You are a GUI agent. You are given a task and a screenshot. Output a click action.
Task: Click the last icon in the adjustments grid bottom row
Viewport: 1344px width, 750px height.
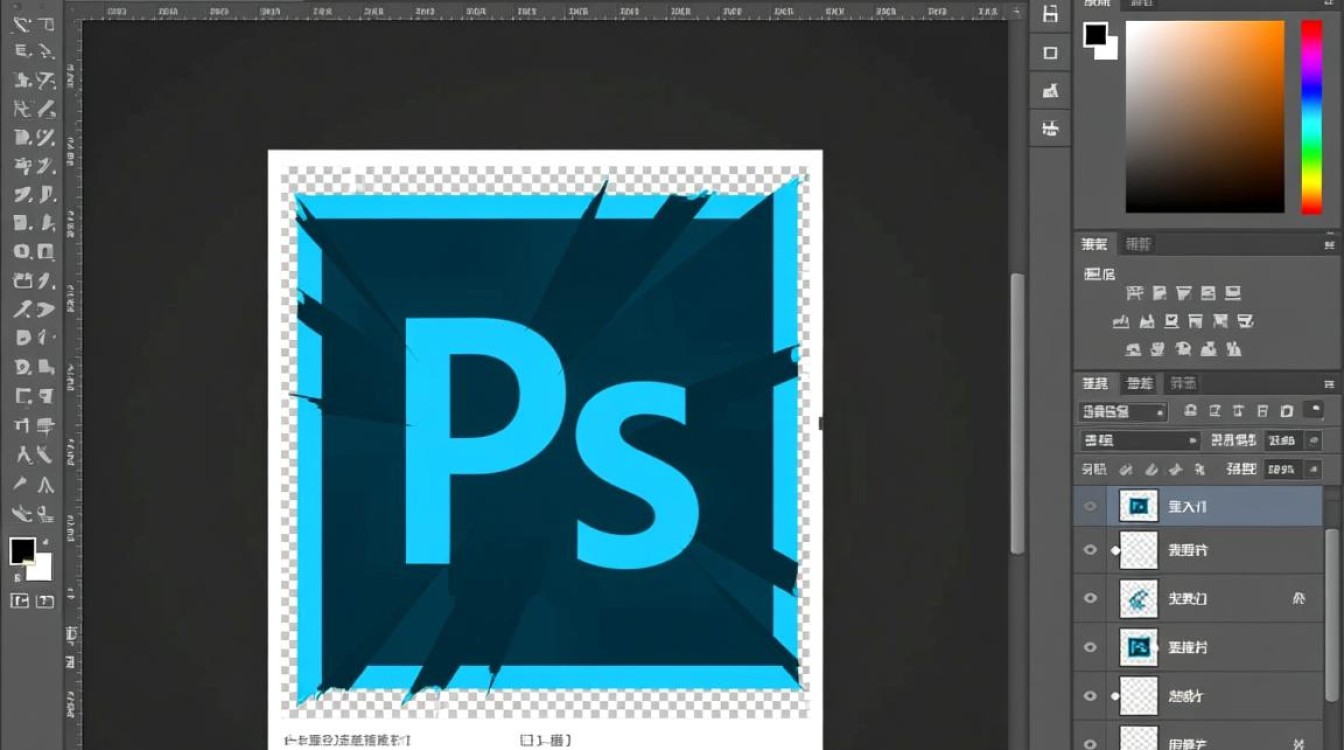(1234, 350)
